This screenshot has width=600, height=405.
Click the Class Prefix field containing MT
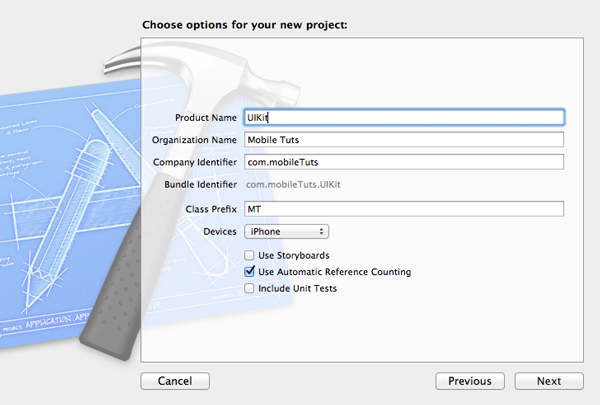(x=404, y=209)
